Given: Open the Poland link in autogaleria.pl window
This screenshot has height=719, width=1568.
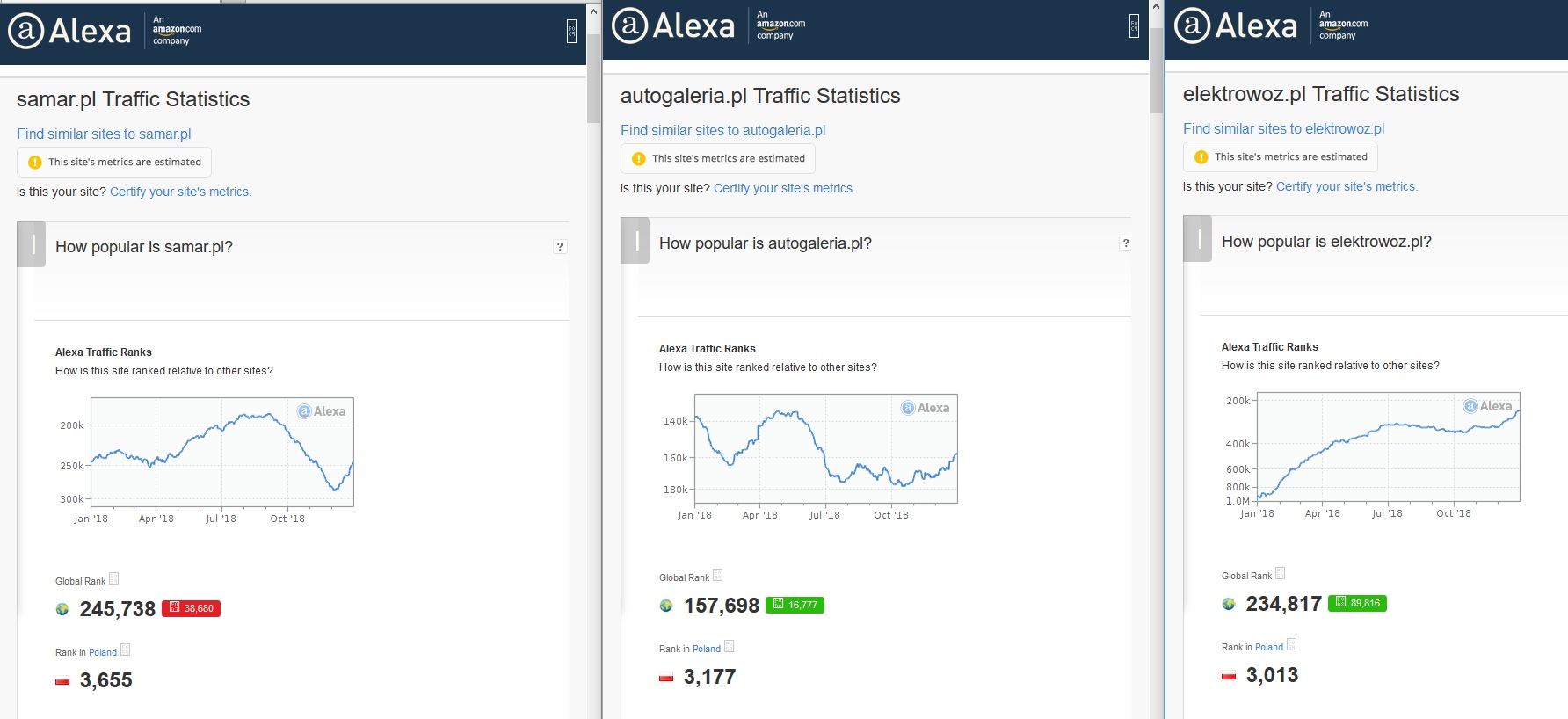Looking at the screenshot, I should (x=707, y=649).
